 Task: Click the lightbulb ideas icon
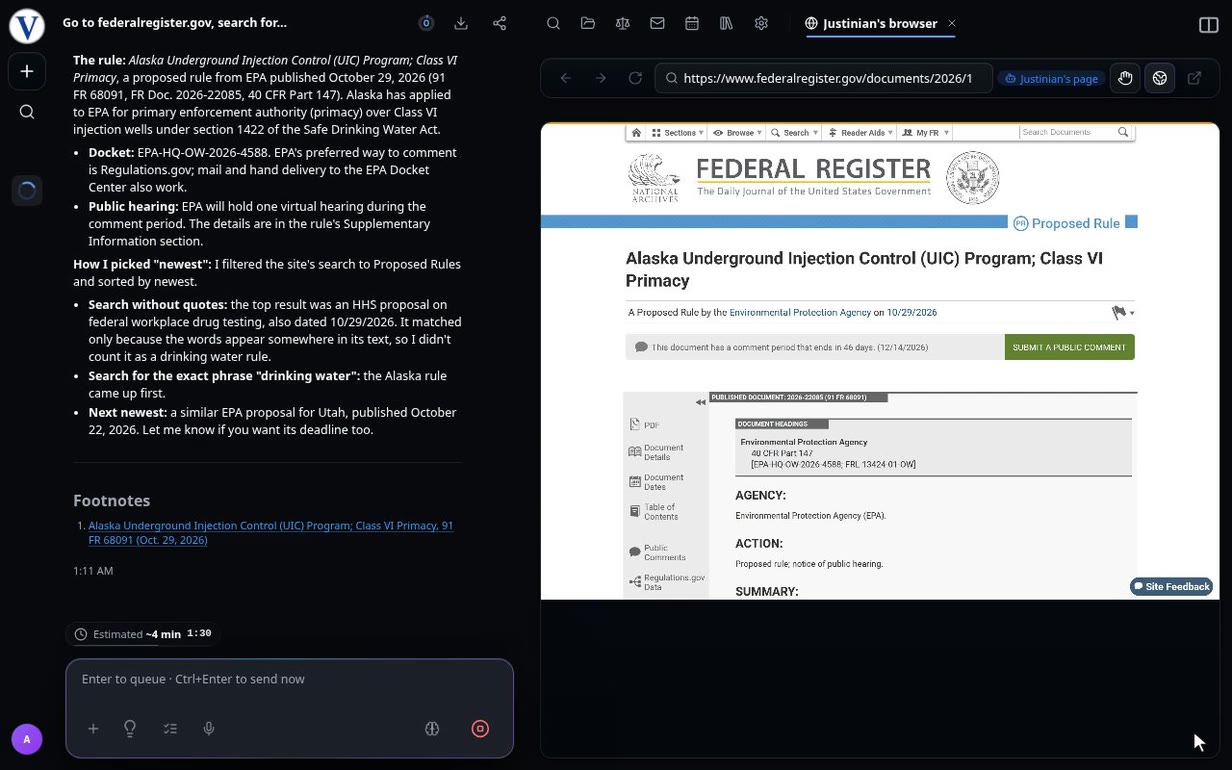[130, 729]
